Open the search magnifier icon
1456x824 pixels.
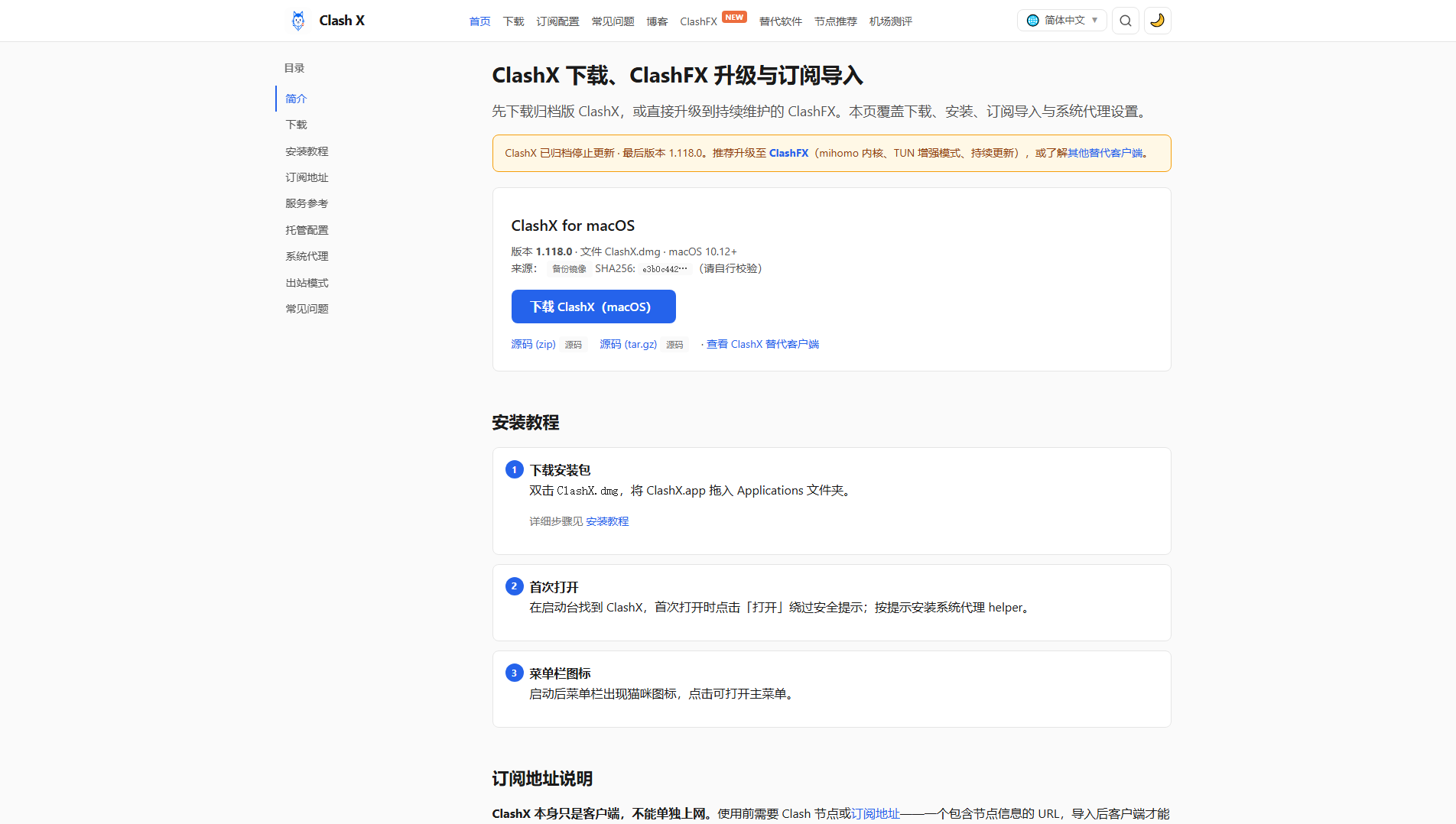click(x=1126, y=21)
